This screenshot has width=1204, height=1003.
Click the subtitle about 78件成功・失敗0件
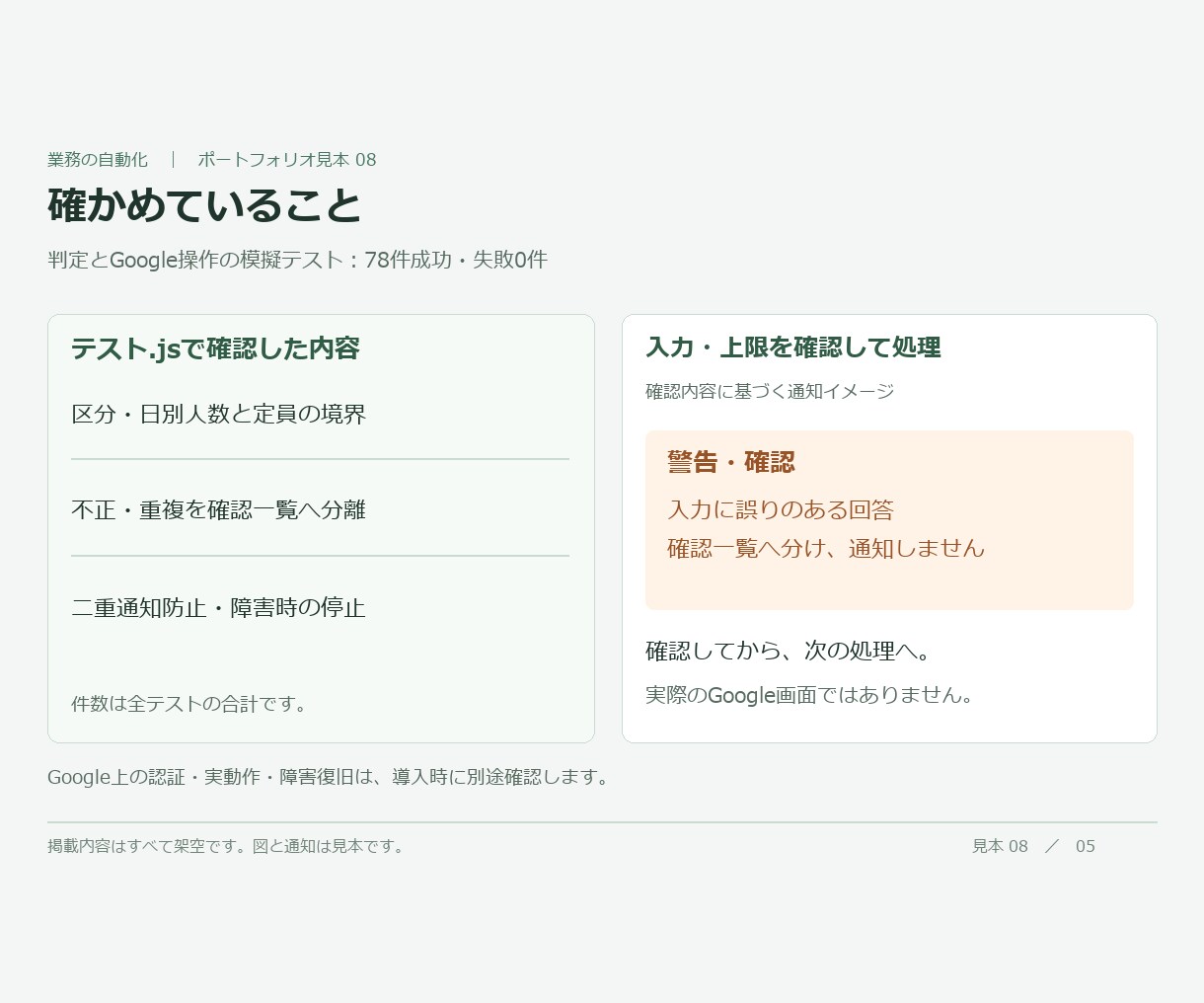[297, 260]
